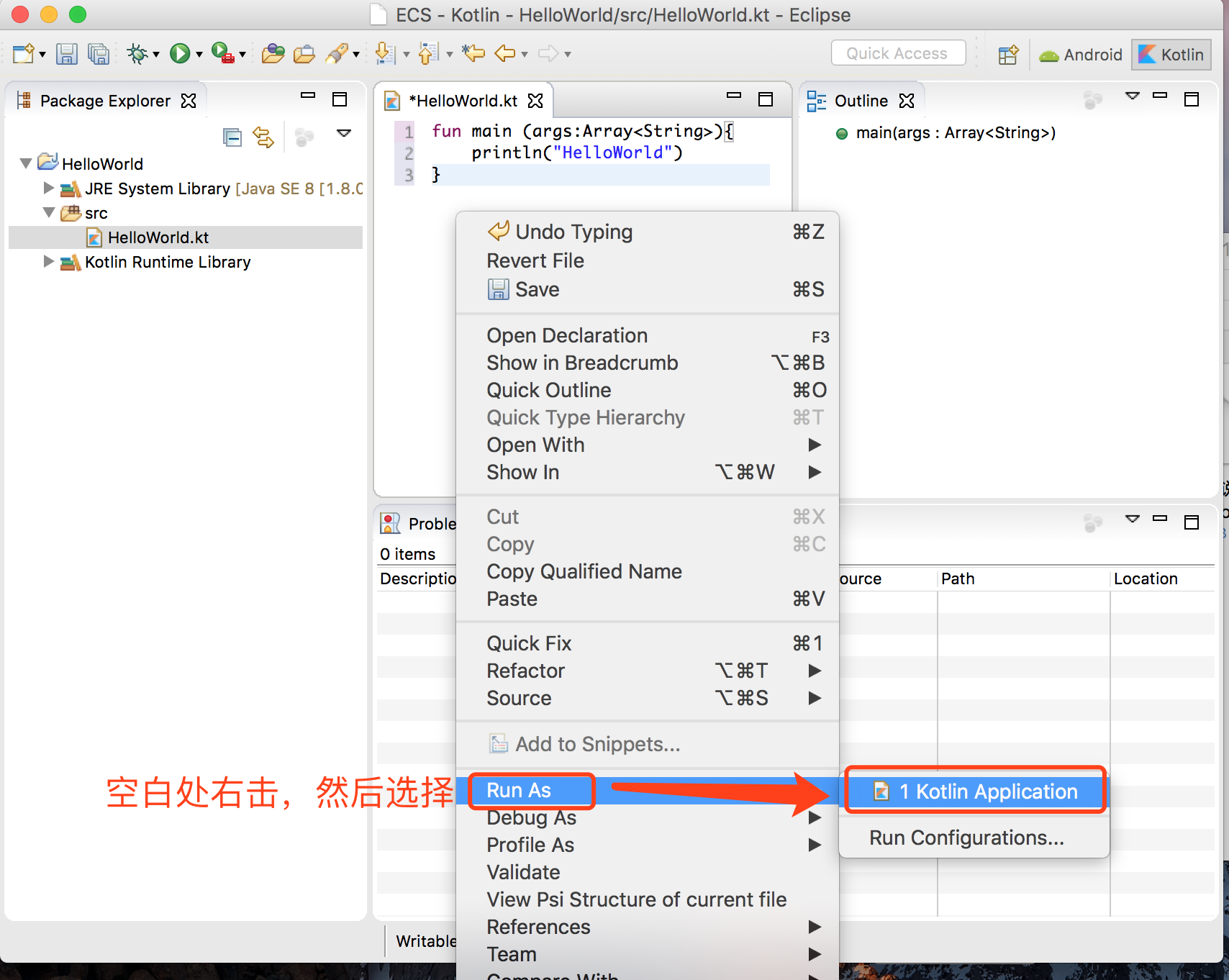This screenshot has width=1229, height=980.
Task: Switch to the Kotlin perspective
Action: (1171, 55)
